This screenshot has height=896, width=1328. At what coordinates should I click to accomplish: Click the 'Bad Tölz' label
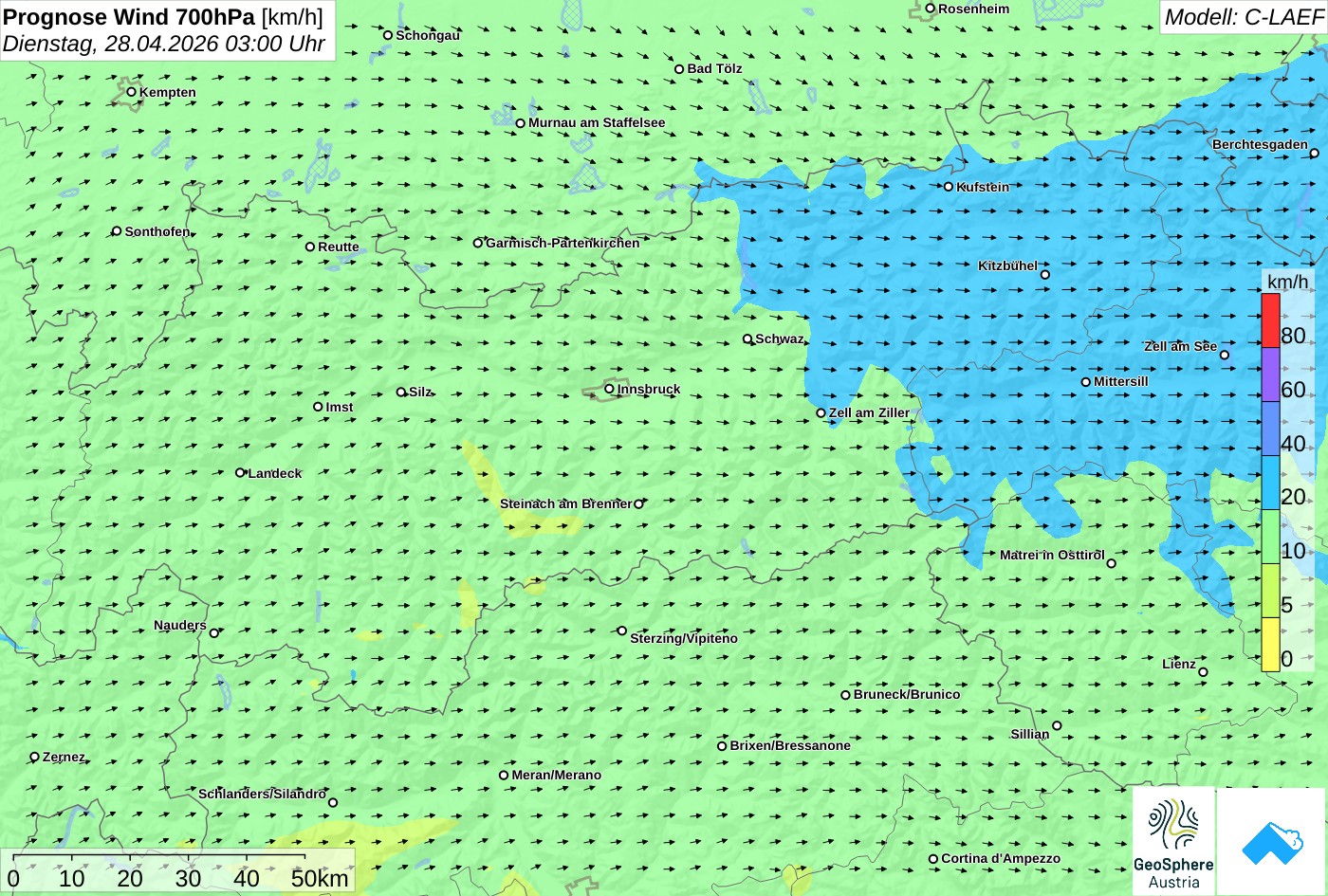(715, 68)
